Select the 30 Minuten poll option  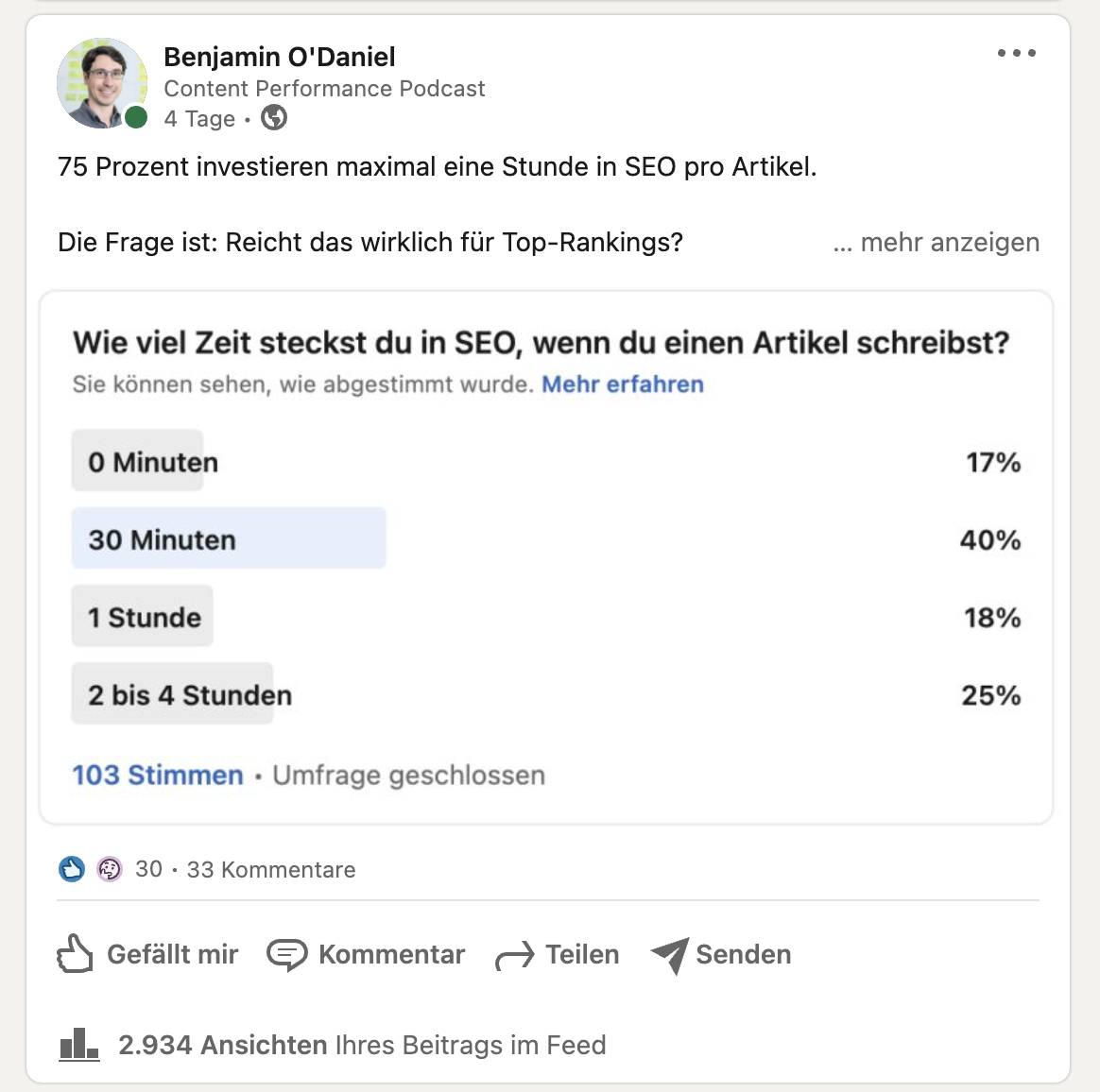coord(546,538)
